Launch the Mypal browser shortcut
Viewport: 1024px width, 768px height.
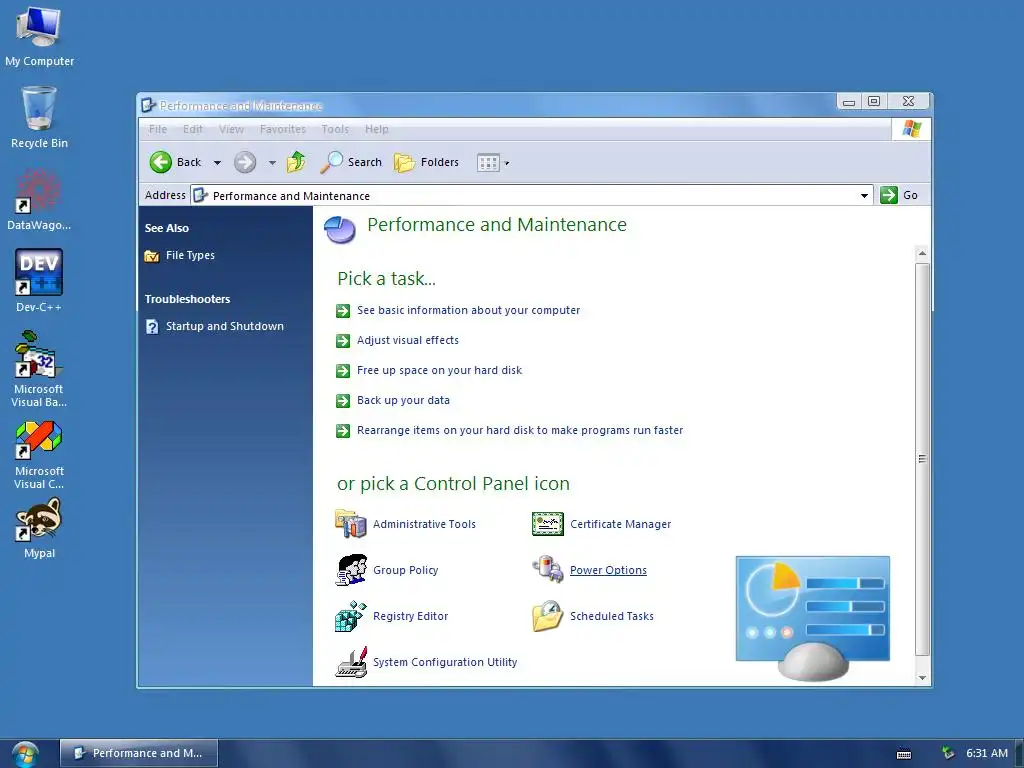(39, 528)
